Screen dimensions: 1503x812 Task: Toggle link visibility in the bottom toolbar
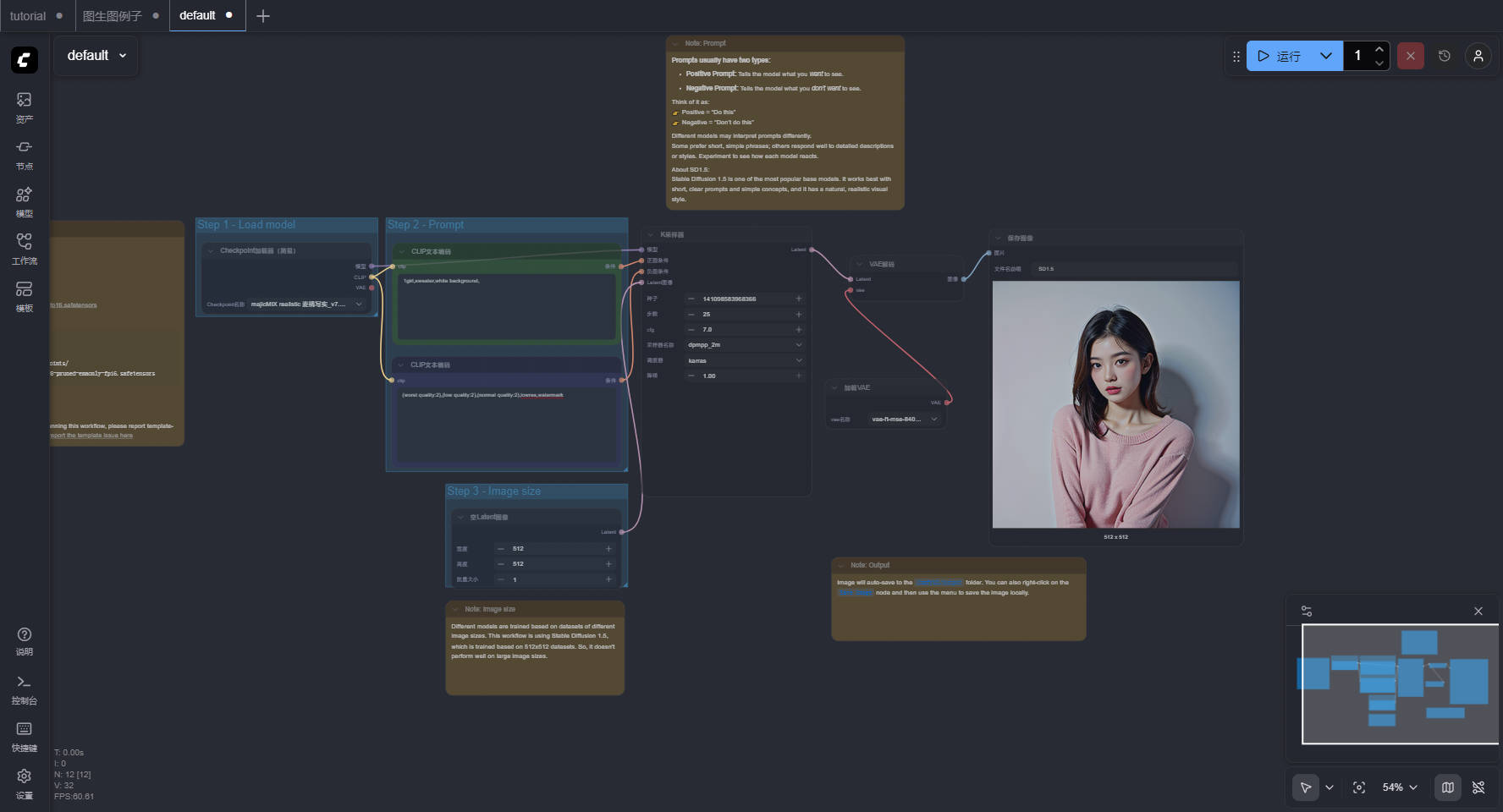point(1478,787)
